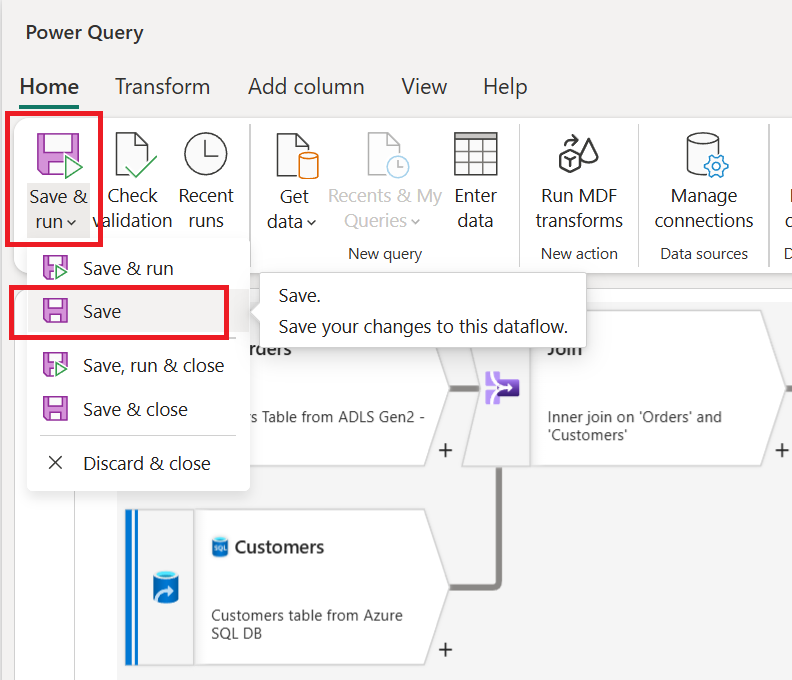792x680 pixels.
Task: Click the Save & run ribbon icon
Action: (59, 156)
